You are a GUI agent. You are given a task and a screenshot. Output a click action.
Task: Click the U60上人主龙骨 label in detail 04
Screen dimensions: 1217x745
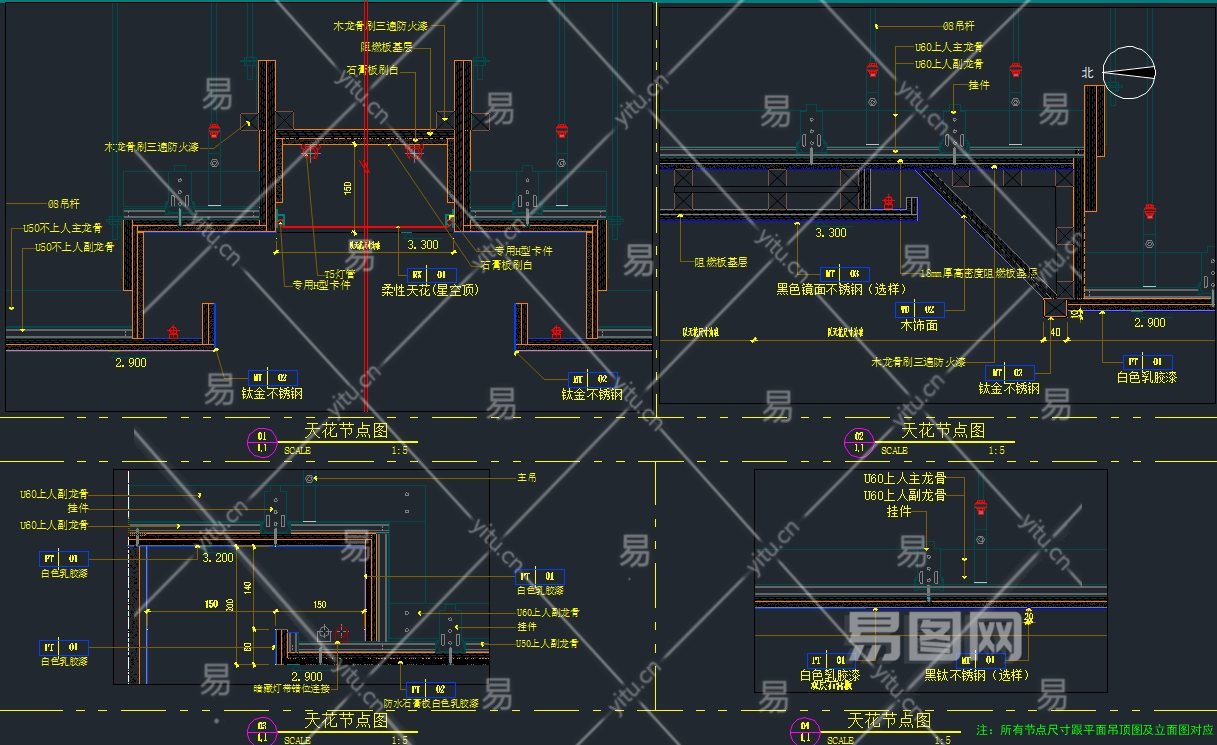905,479
